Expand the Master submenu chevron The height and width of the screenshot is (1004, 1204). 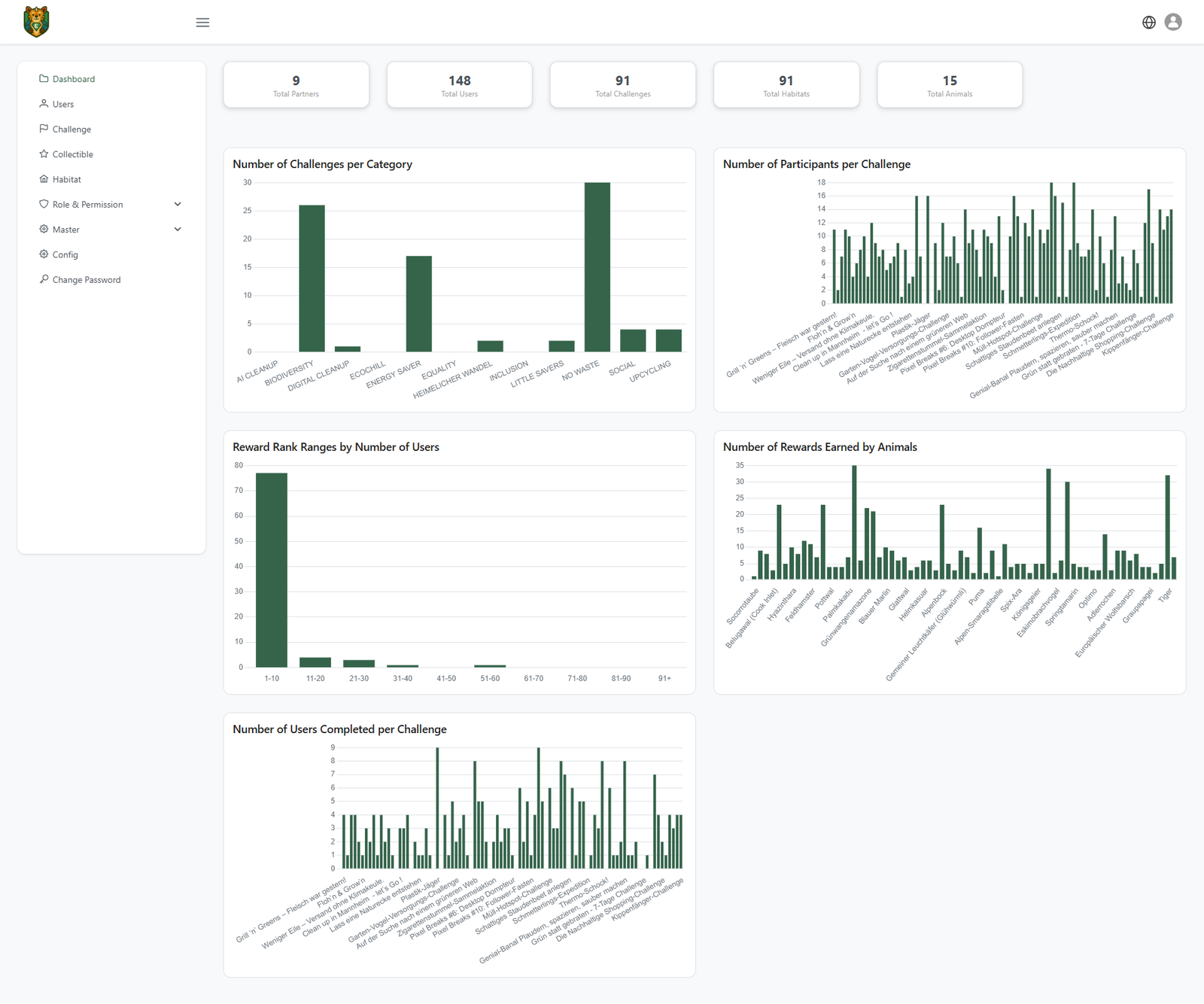[178, 229]
